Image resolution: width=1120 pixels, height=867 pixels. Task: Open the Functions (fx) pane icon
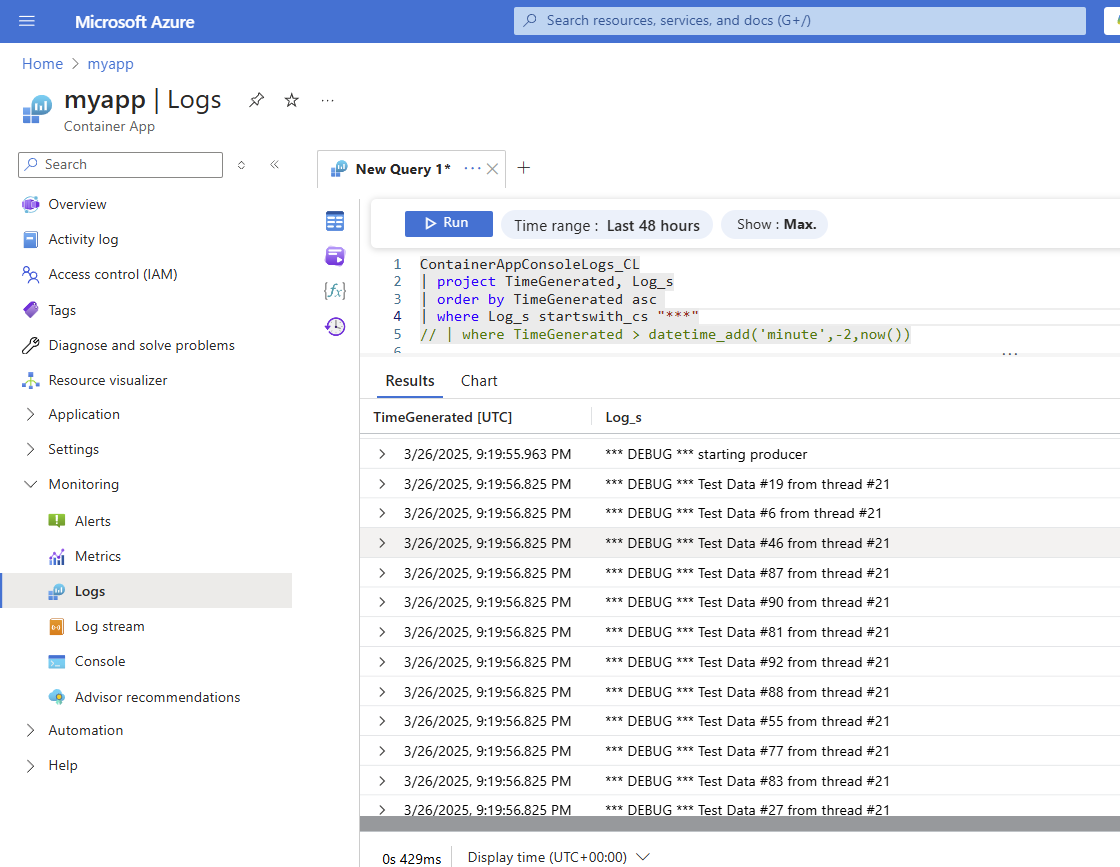click(x=334, y=290)
